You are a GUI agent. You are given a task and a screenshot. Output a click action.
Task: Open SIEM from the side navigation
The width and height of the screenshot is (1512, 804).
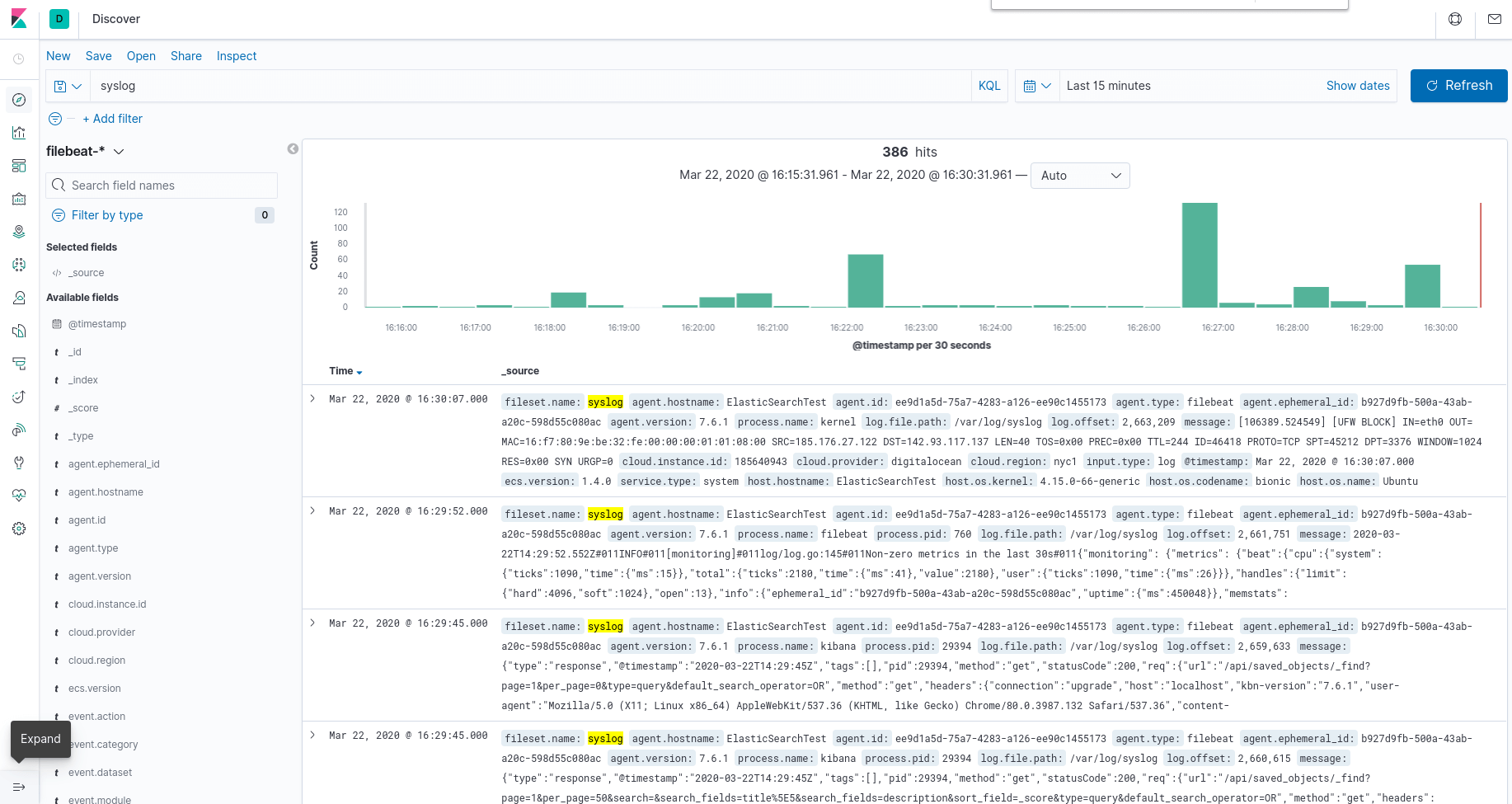click(19, 430)
